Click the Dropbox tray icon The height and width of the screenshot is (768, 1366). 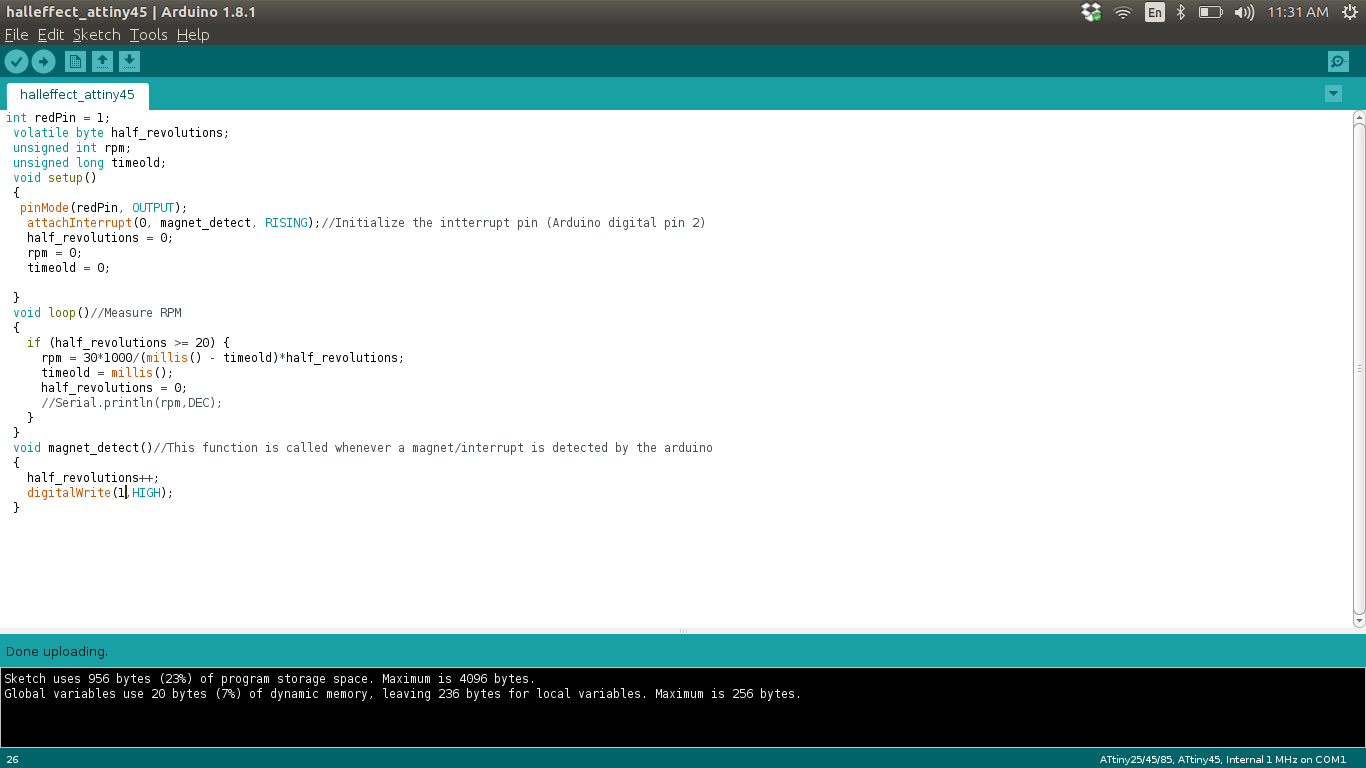1091,12
